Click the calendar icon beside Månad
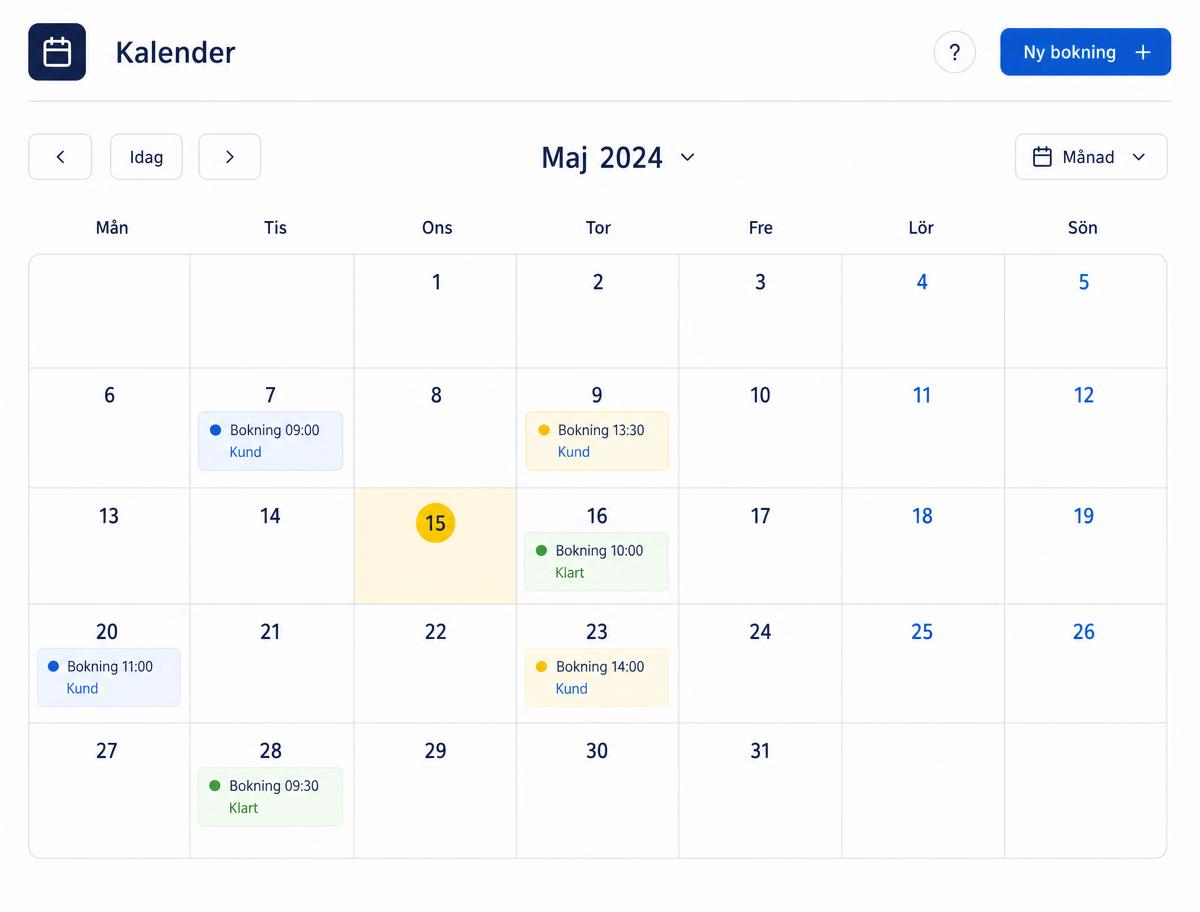 coord(1042,157)
